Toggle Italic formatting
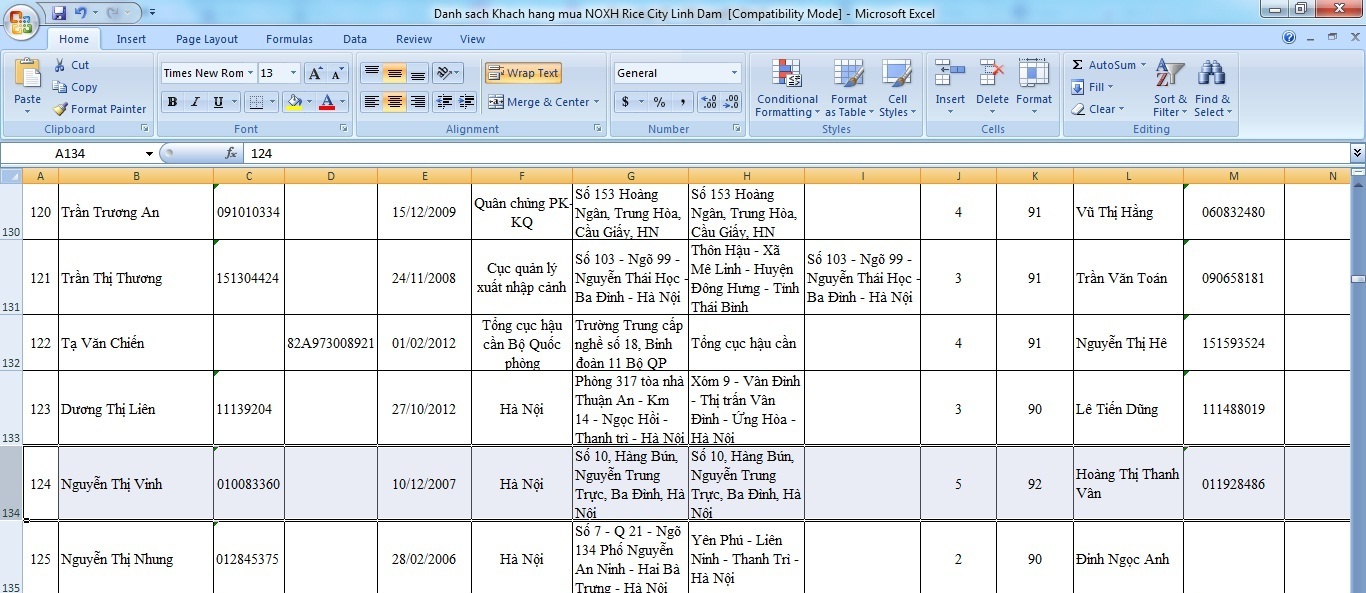Screen dimensions: 1366x593 [195, 102]
